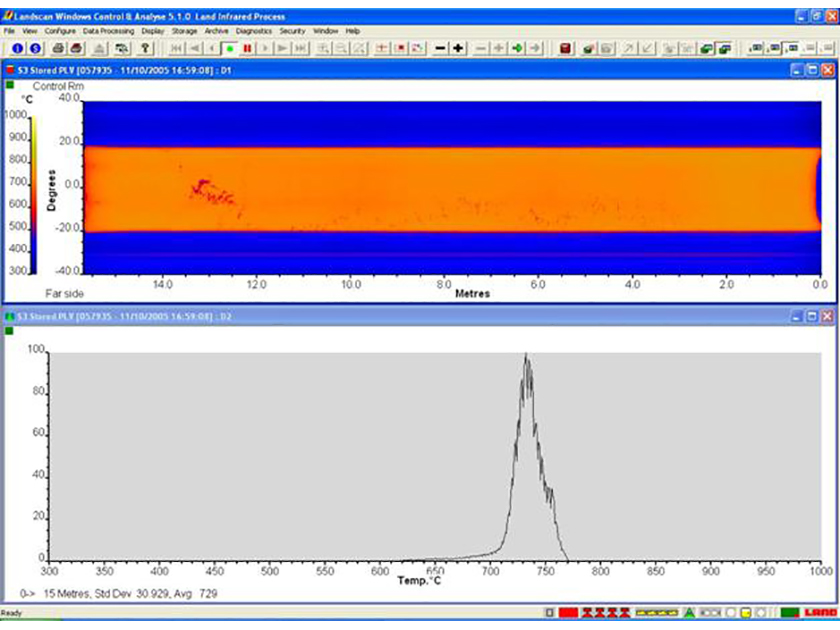Click the black plus icon in toolbar
Image resolution: width=840 pixels, height=630 pixels.
coord(458,48)
